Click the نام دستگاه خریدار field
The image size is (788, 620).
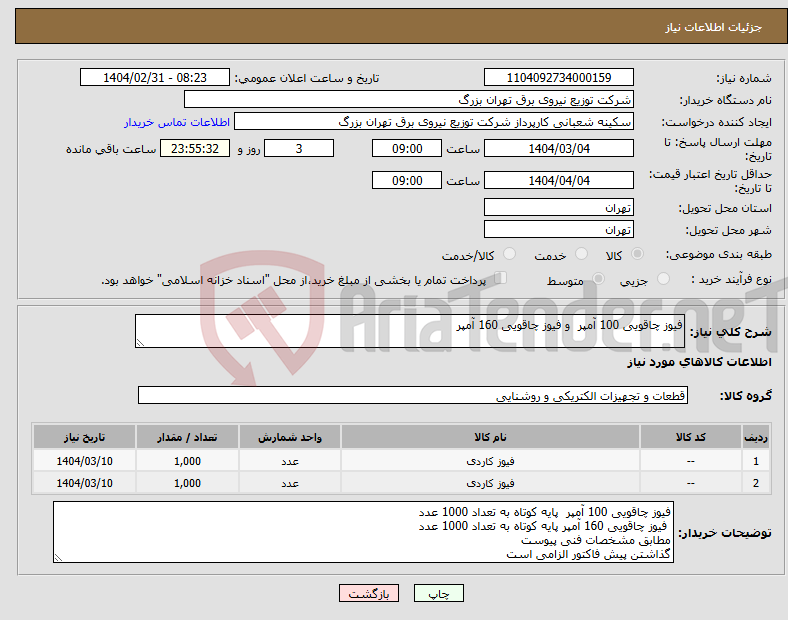(x=409, y=99)
